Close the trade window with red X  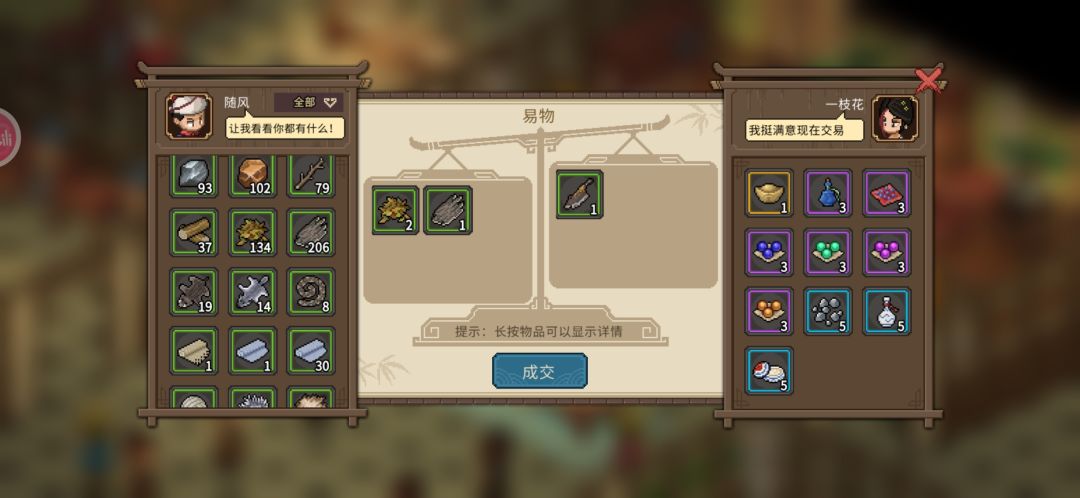[x=928, y=81]
